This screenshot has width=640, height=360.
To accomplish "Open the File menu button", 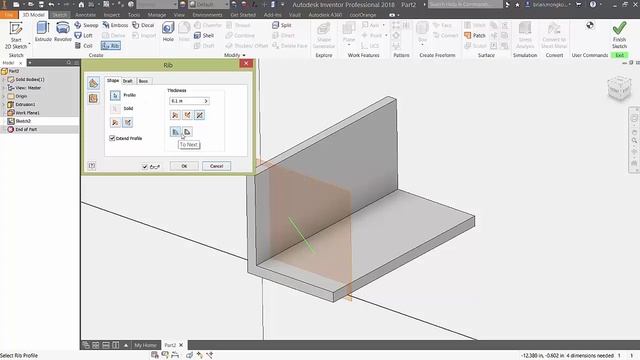I will [x=9, y=15].
